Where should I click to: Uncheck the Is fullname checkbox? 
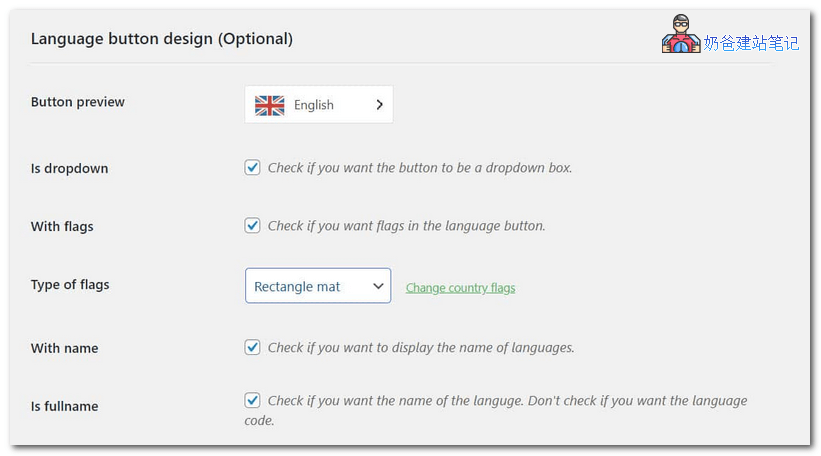(x=253, y=401)
